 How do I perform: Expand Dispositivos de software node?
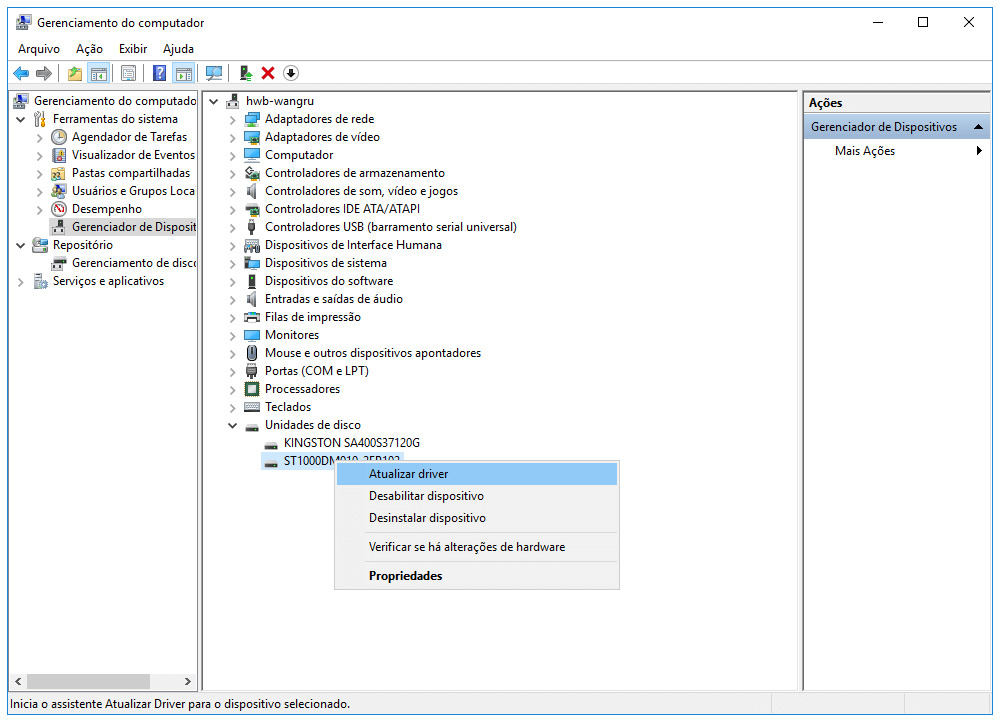tap(233, 281)
